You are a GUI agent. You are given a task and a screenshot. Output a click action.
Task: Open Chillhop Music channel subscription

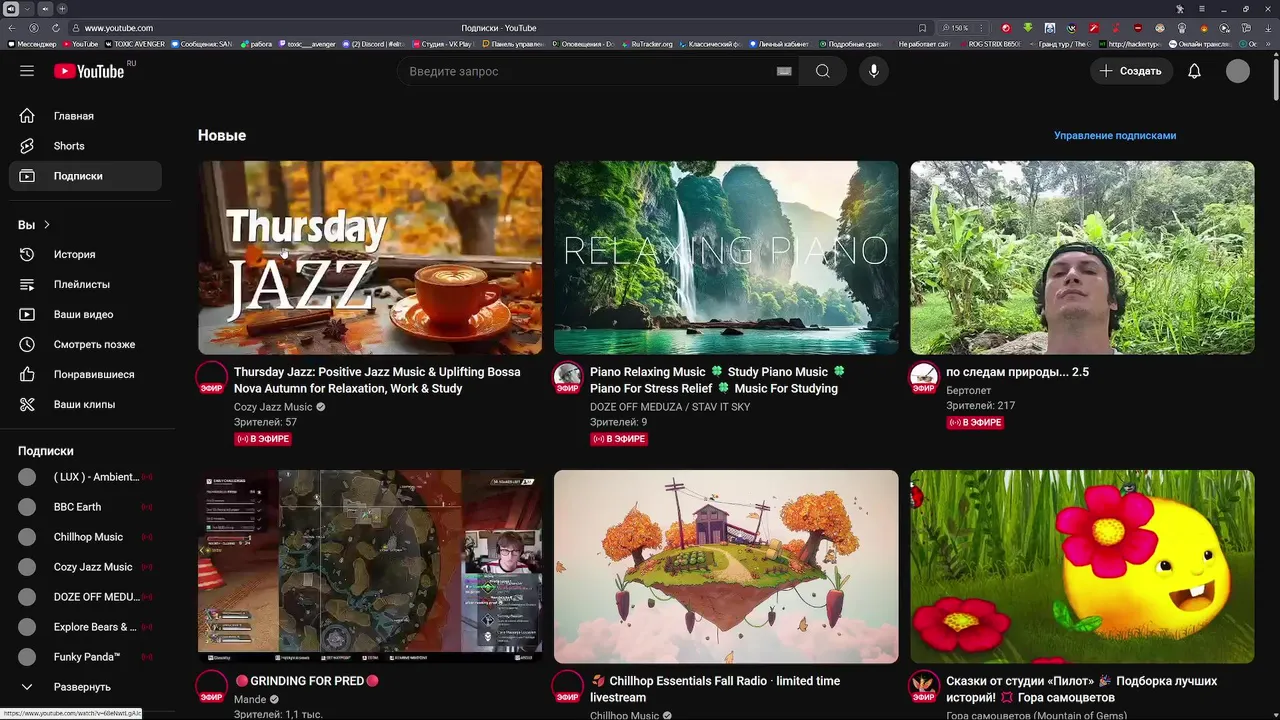pyautogui.click(x=86, y=537)
